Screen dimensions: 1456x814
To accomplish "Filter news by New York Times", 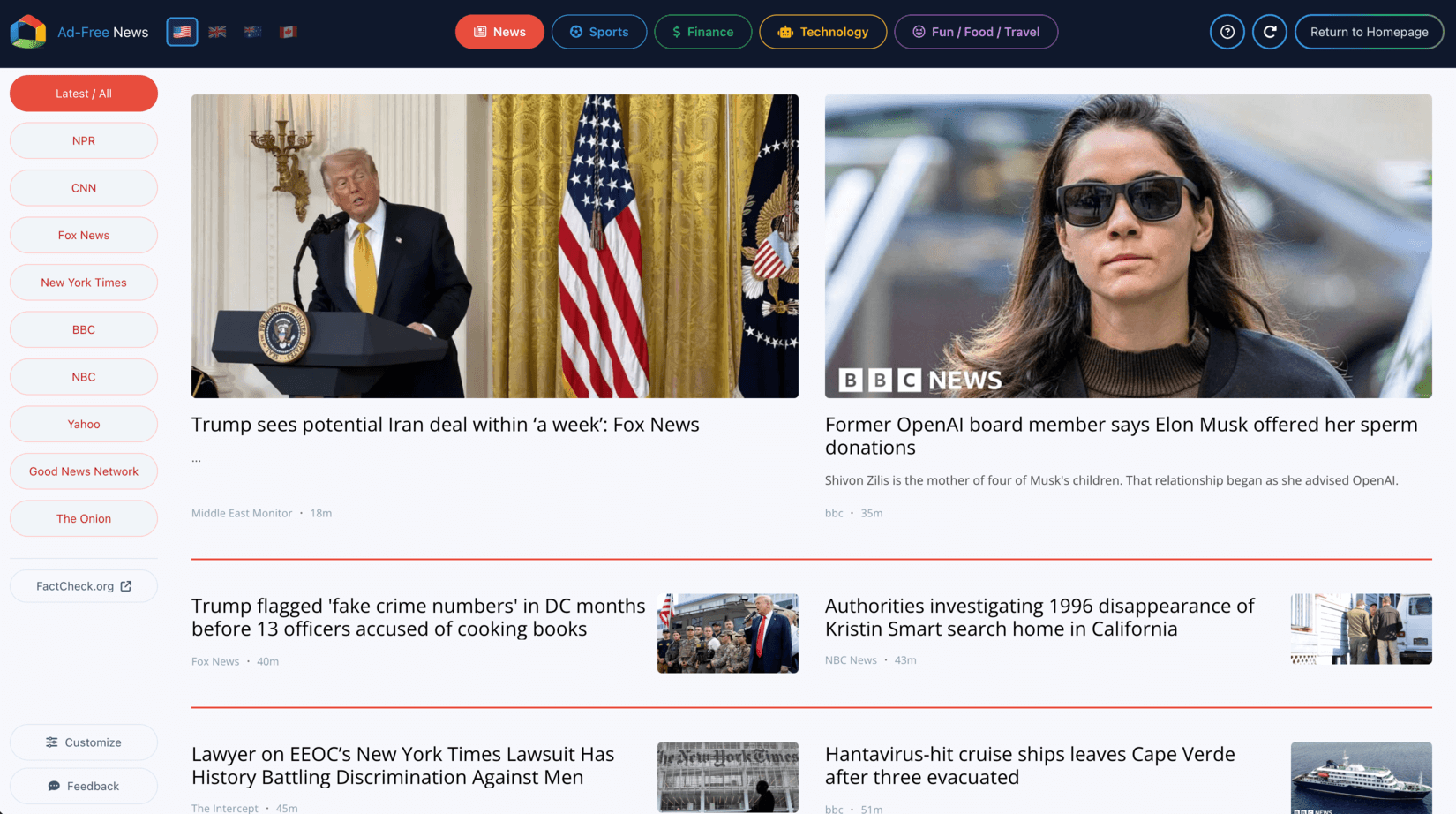I will click(x=84, y=283).
